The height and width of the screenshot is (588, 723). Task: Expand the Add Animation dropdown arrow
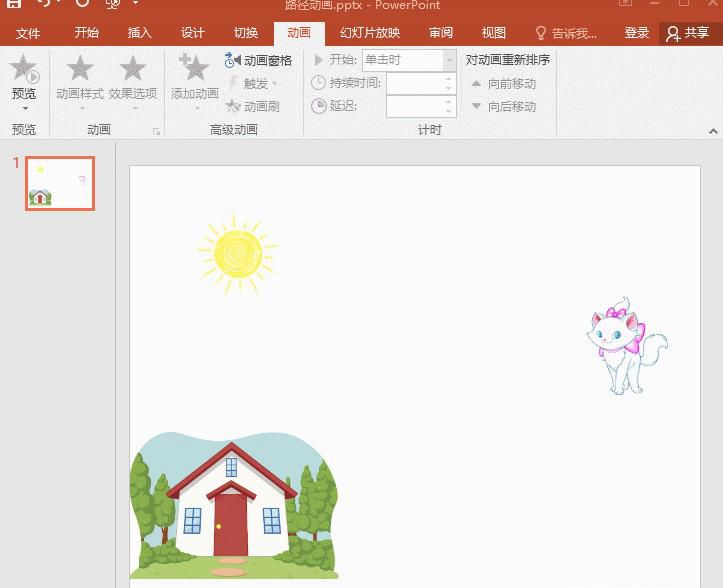click(x=197, y=108)
